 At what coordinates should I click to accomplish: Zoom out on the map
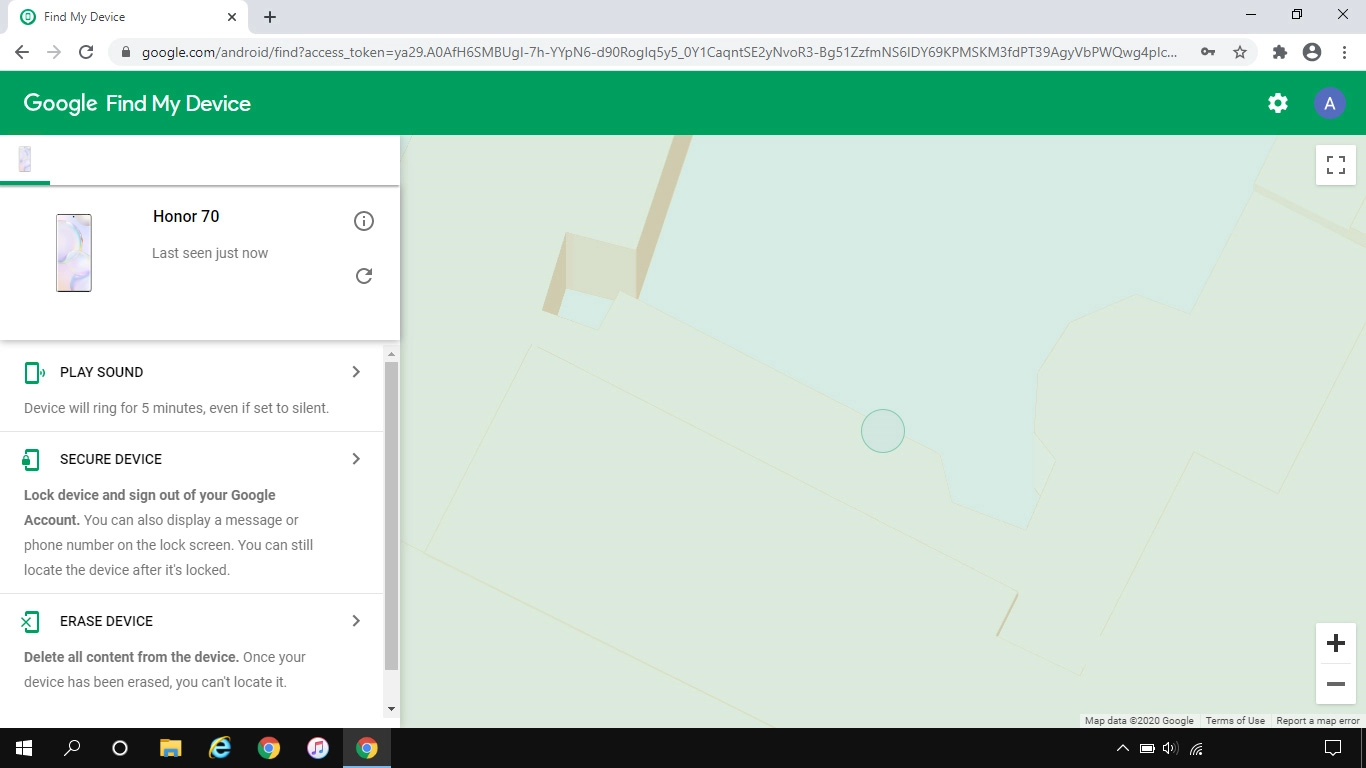click(1335, 684)
